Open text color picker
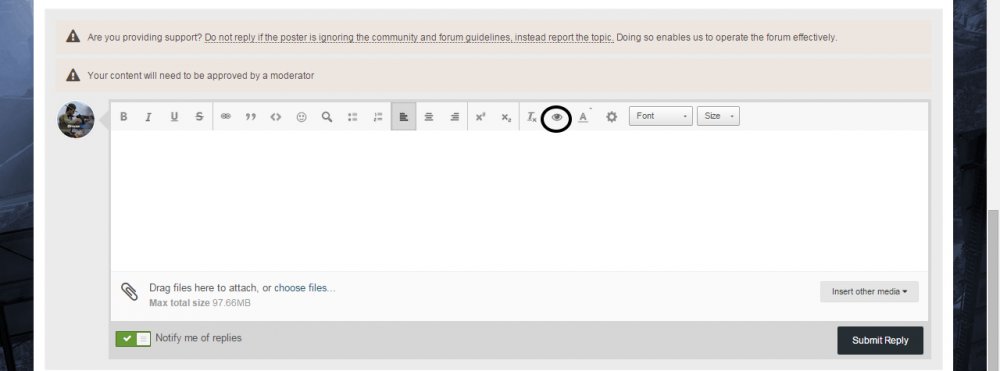 (583, 117)
